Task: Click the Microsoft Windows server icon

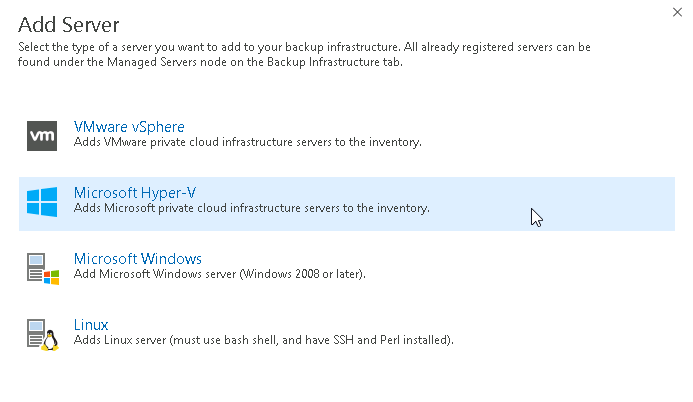Action: [42, 268]
